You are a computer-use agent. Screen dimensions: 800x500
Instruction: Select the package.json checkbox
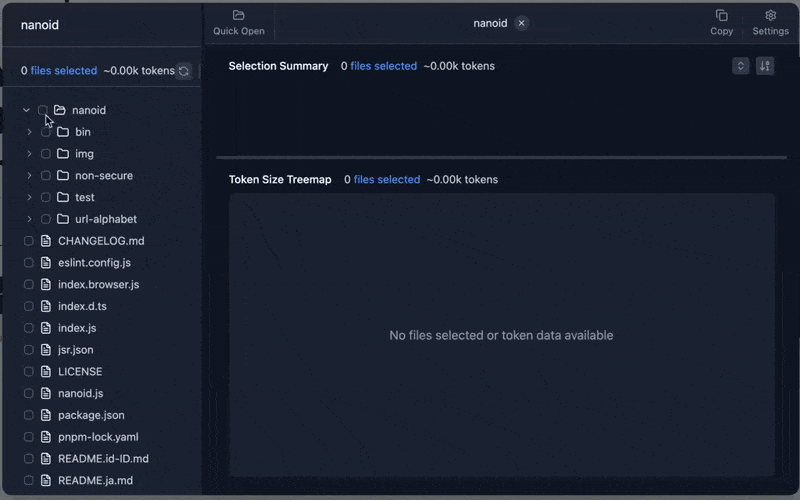click(29, 415)
